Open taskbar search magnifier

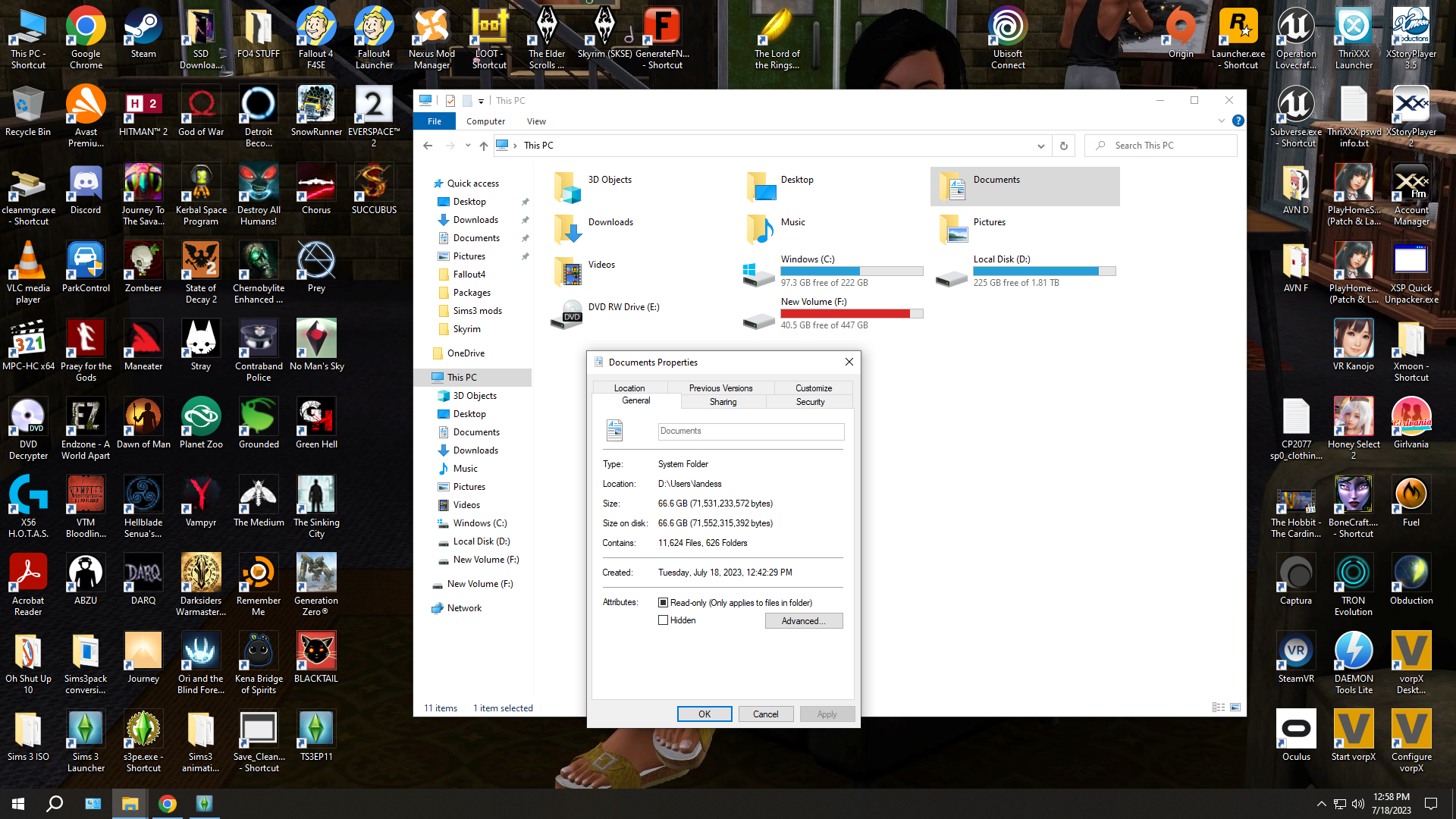point(55,804)
